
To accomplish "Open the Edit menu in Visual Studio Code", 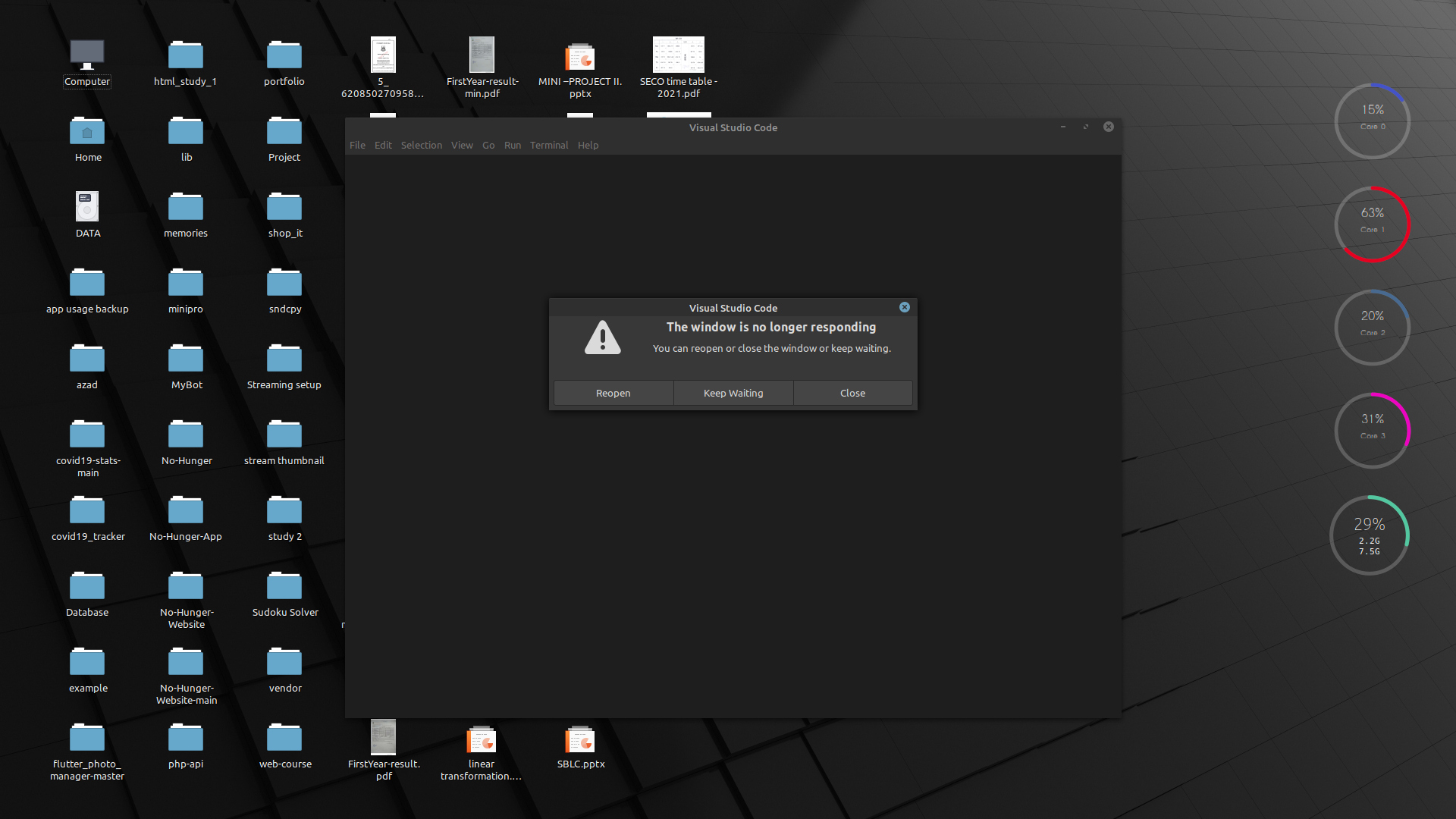I will (x=383, y=145).
